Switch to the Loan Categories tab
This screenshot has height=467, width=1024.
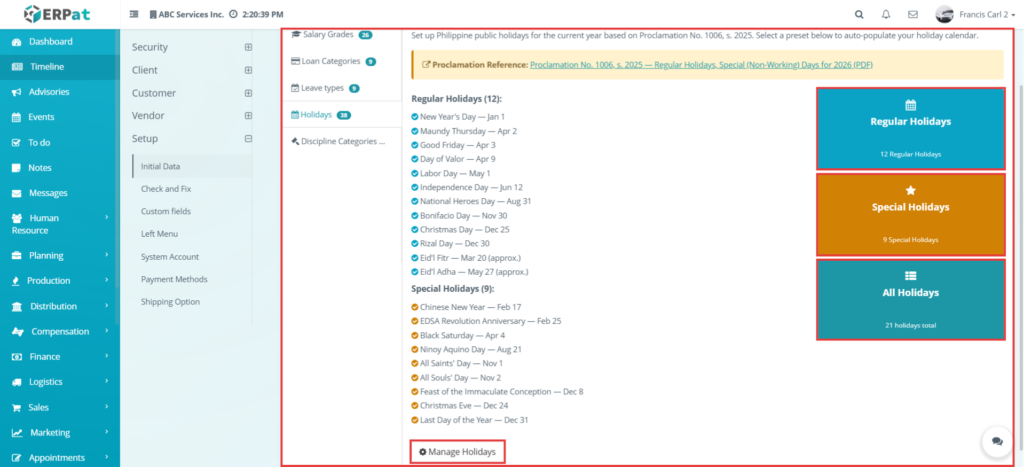(x=333, y=61)
